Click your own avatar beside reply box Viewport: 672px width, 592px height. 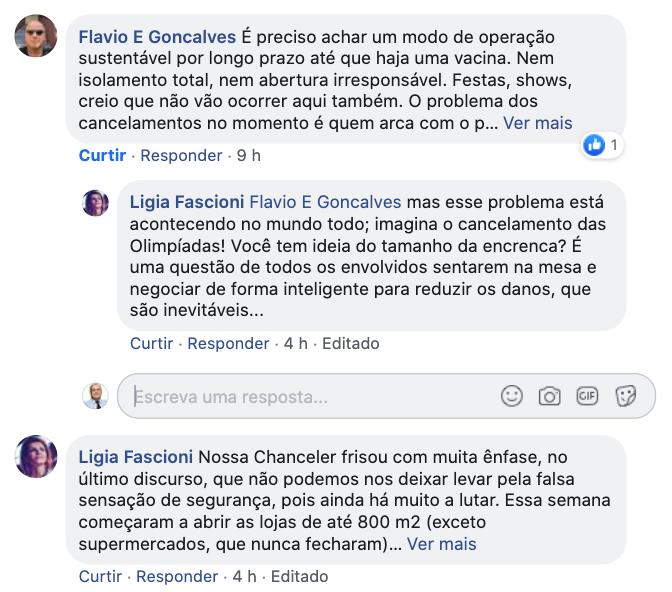[95, 396]
